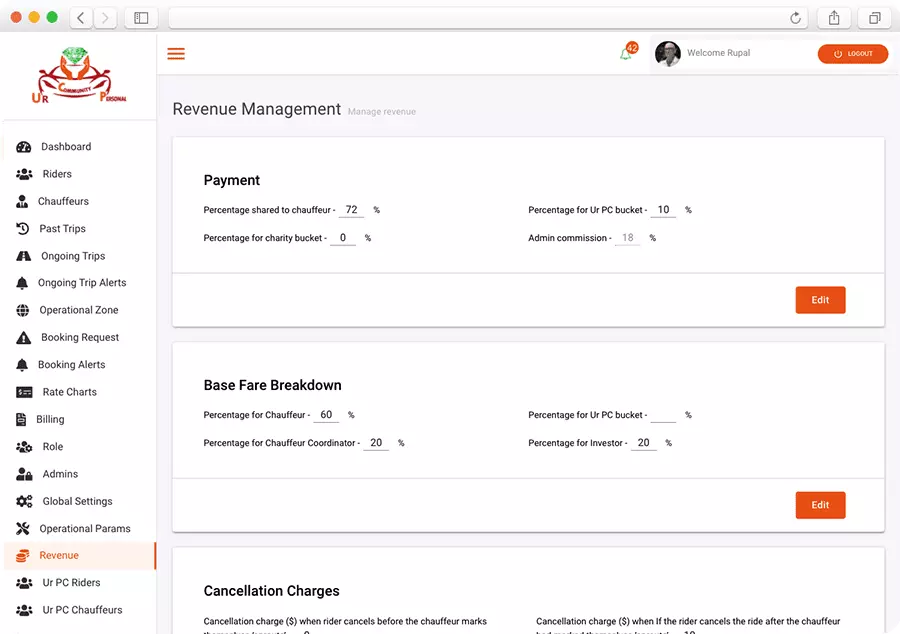Click the Revenue coins icon

coord(22,555)
